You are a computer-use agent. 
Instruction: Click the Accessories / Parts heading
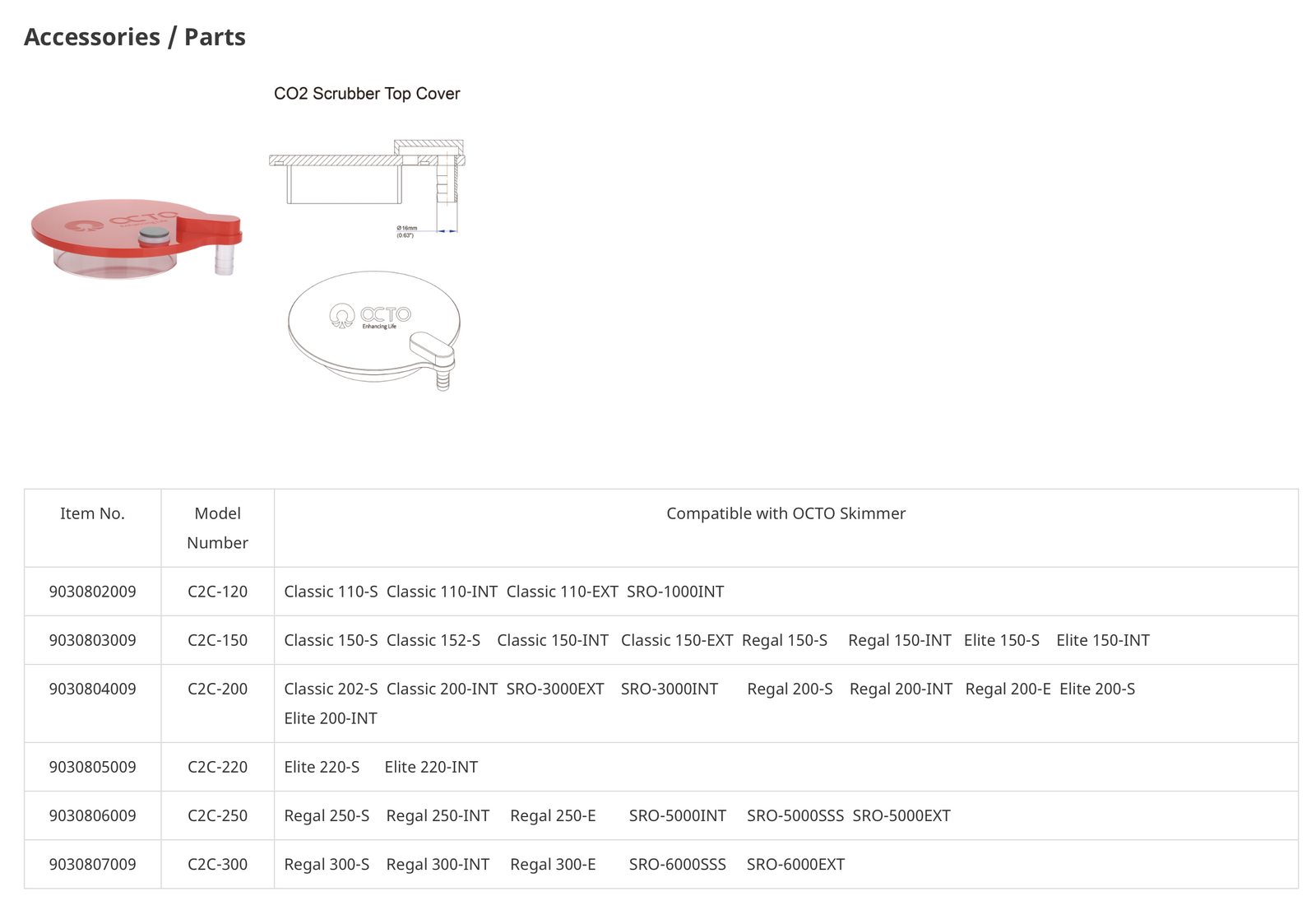[135, 37]
